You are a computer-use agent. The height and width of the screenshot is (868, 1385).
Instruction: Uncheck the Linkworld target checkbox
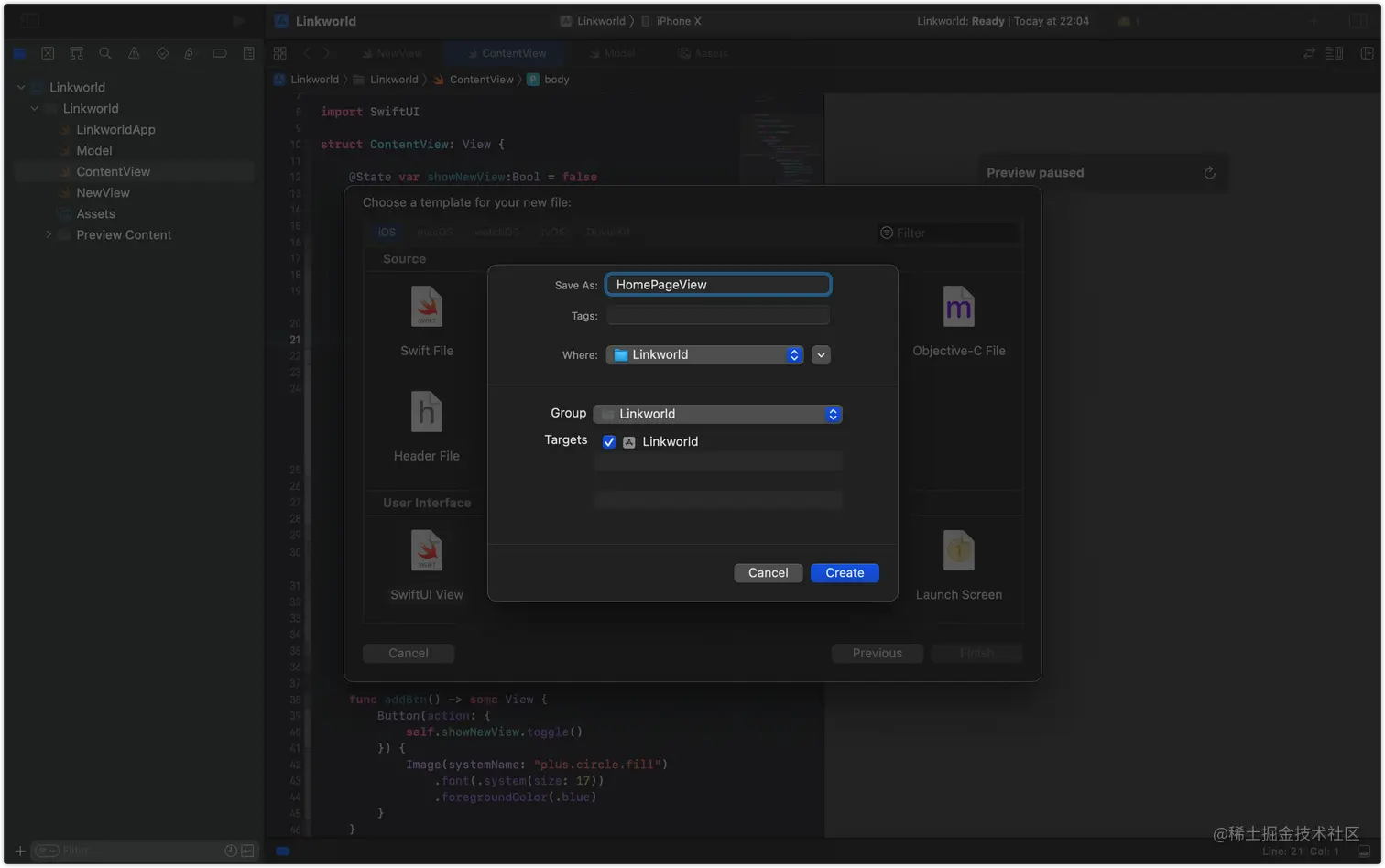[609, 441]
